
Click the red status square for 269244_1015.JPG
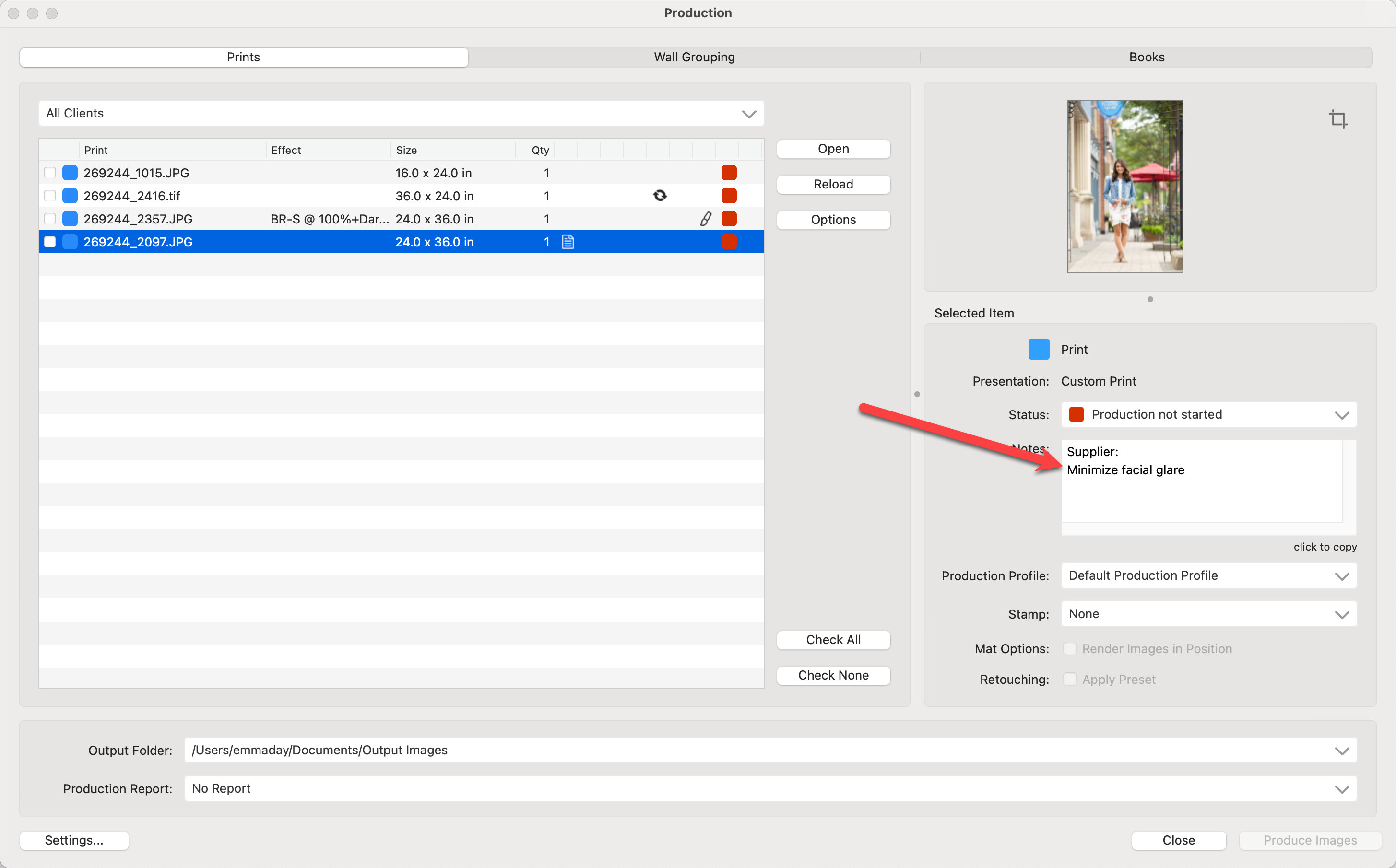coord(729,173)
